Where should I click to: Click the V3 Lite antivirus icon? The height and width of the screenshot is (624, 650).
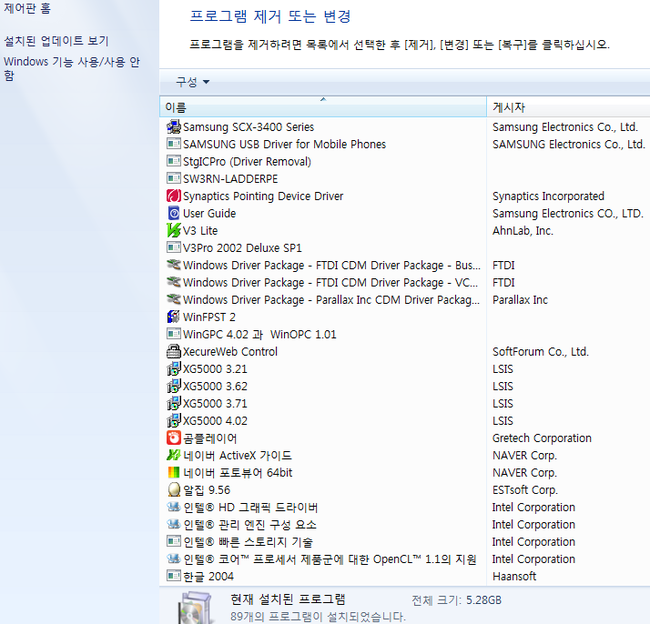pyautogui.click(x=174, y=231)
